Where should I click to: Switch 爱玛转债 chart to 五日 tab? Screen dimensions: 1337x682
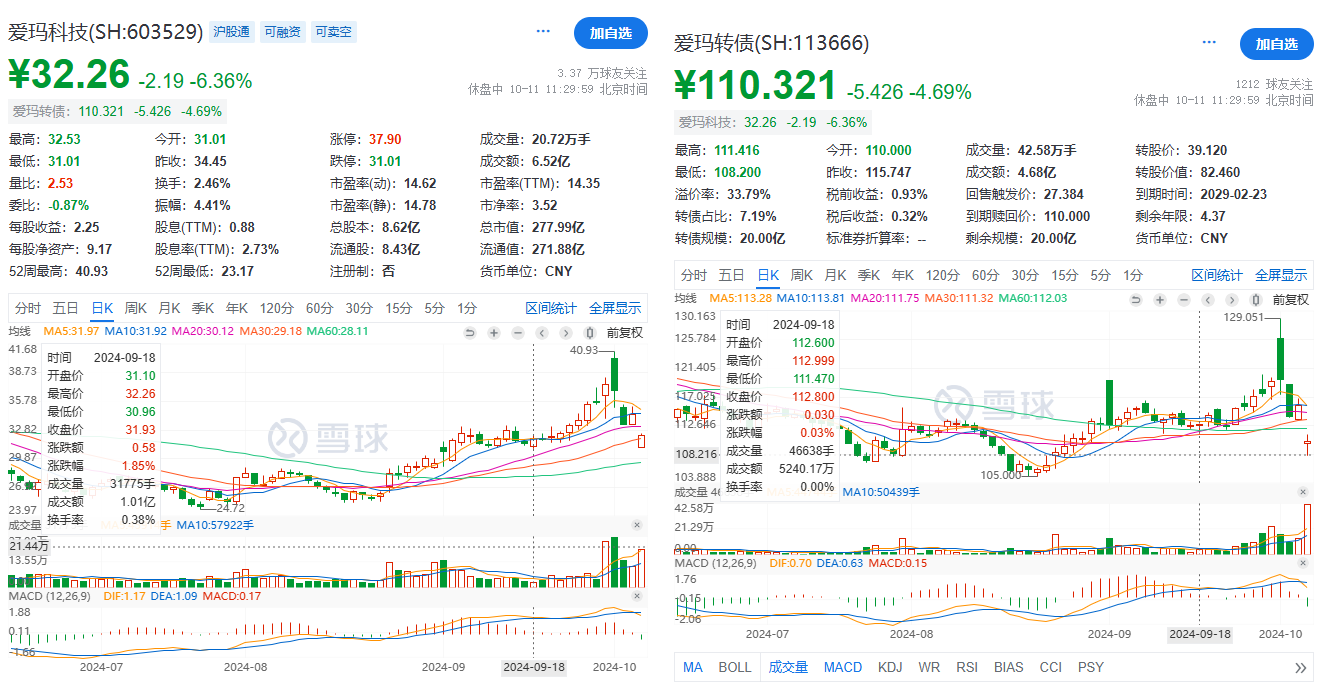(x=732, y=275)
